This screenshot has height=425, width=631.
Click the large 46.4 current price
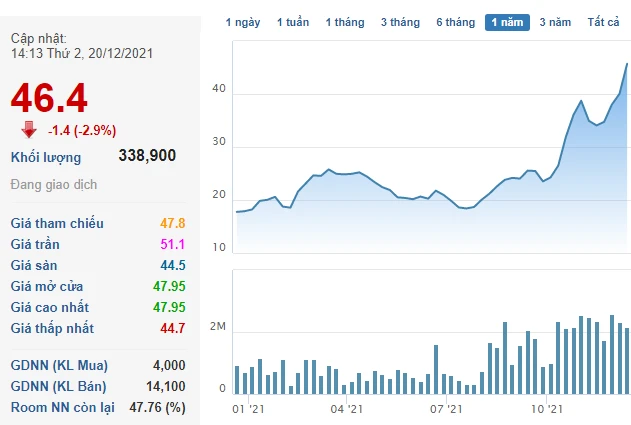49,97
